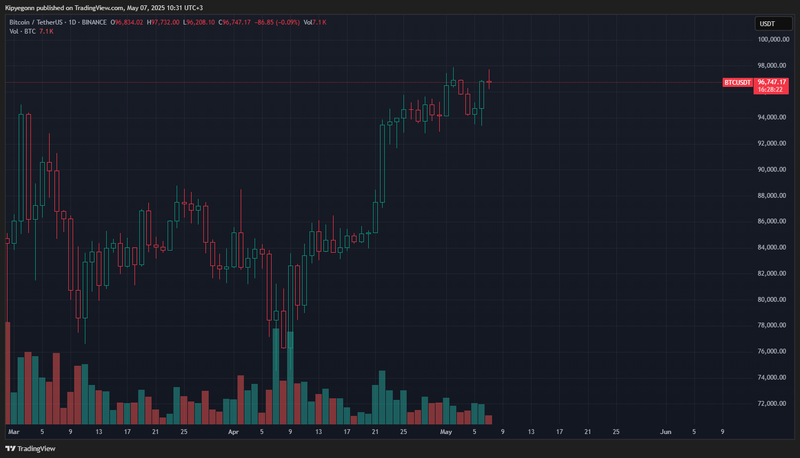
Task: Click the latest red candlestick on the chart
Action: [x=489, y=82]
